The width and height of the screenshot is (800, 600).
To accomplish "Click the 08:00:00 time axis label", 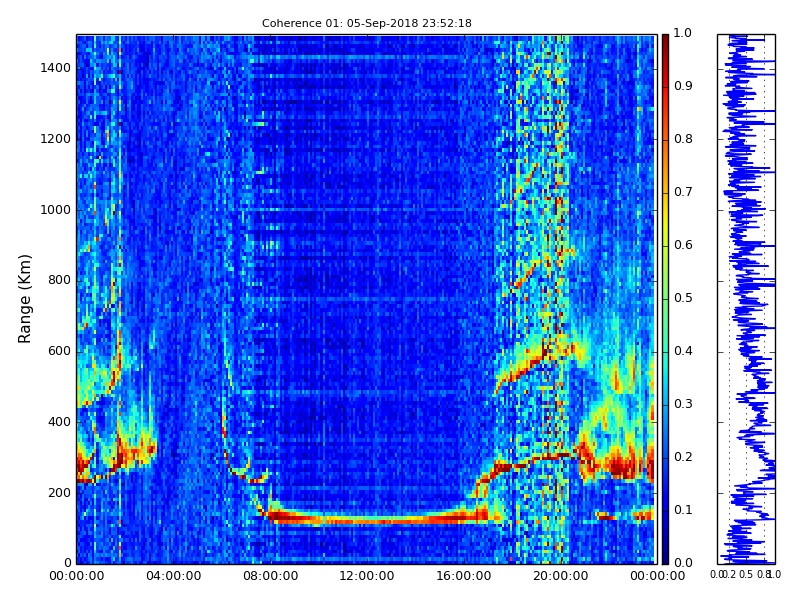I will [270, 576].
